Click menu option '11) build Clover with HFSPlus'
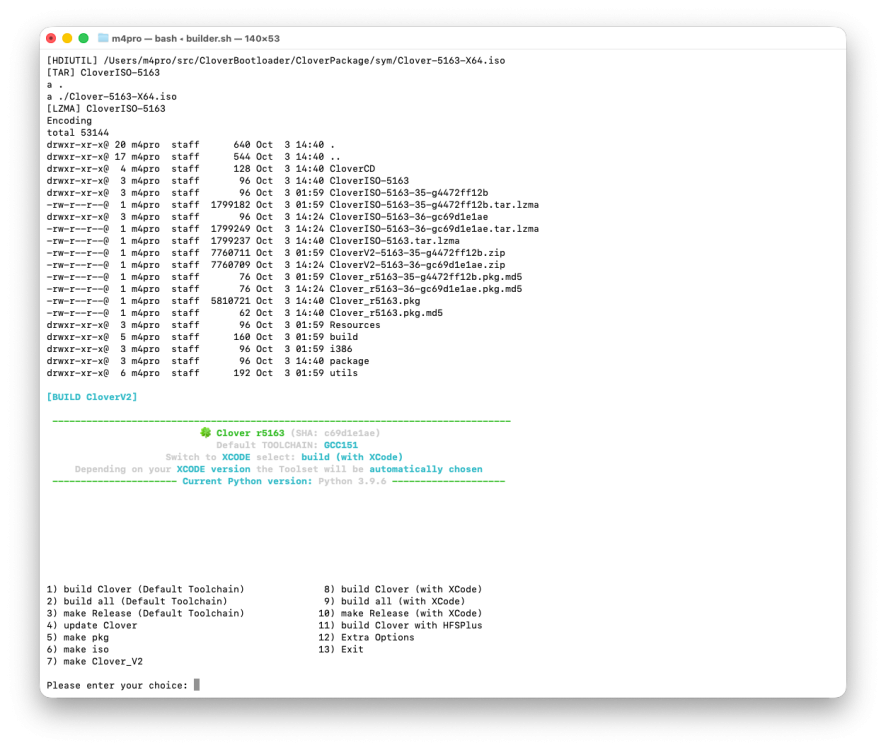Screen dimensions: 886x750 tap(400, 625)
